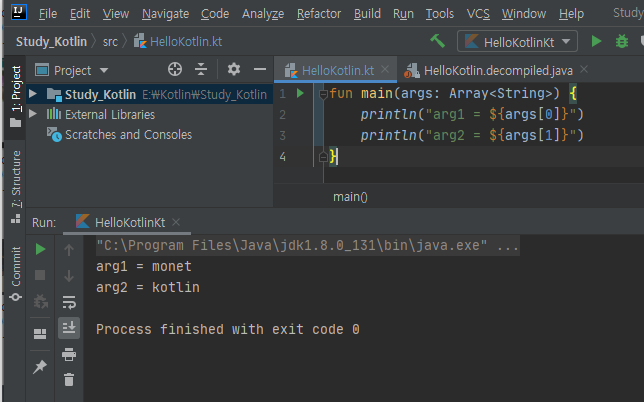Clear all console output with the trash icon
The width and height of the screenshot is (644, 402).
[69, 379]
